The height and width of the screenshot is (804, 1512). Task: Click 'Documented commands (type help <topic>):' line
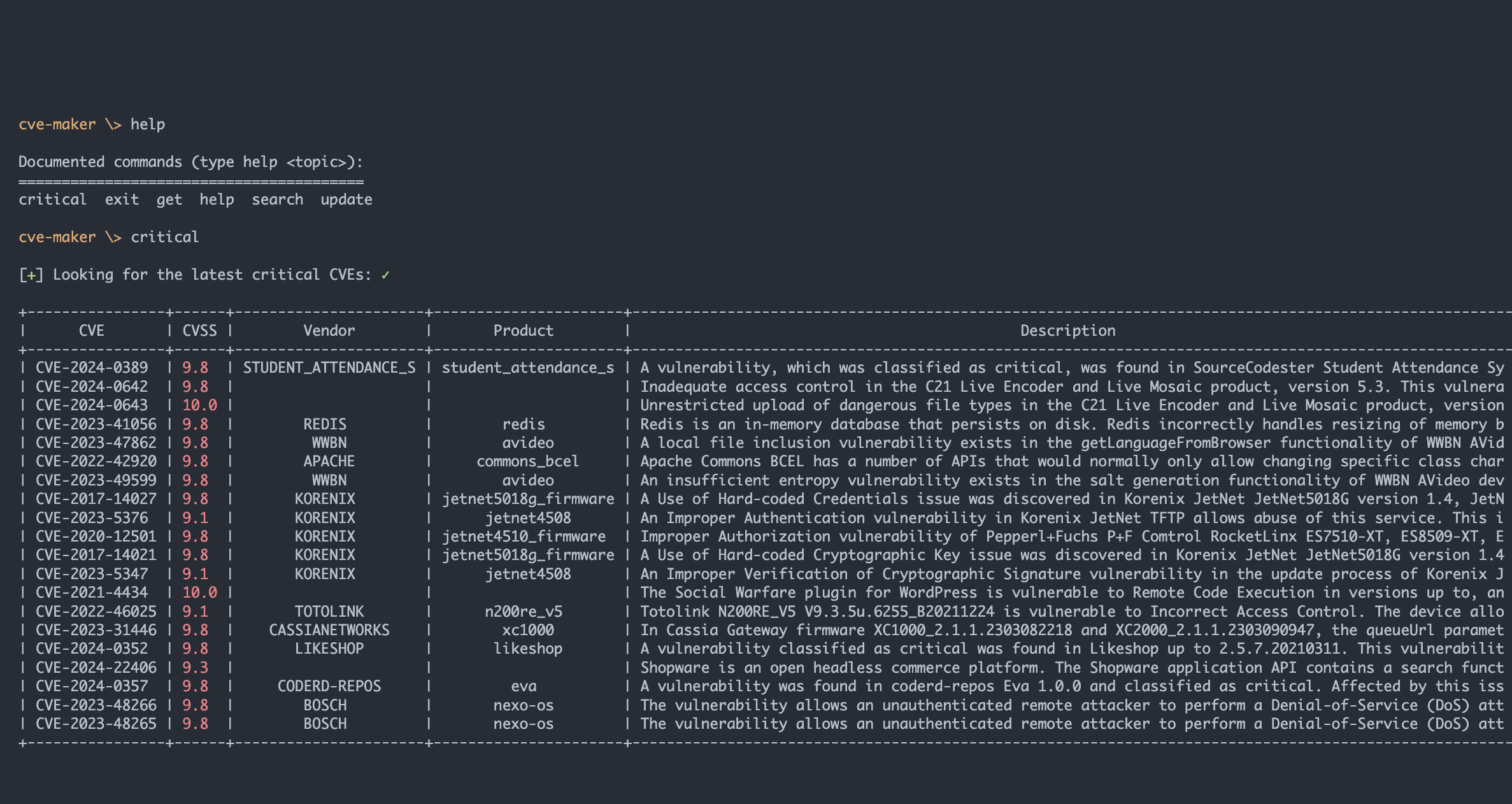pos(191,162)
